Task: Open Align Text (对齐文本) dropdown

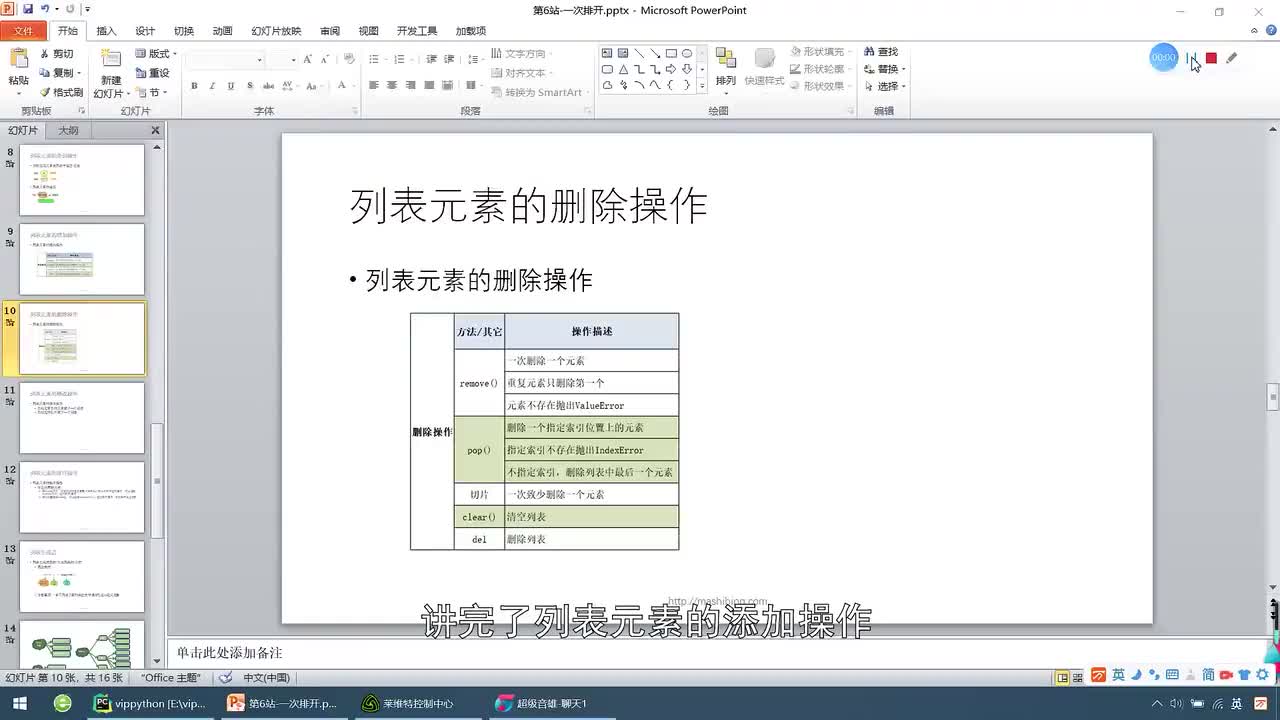Action: pos(523,73)
